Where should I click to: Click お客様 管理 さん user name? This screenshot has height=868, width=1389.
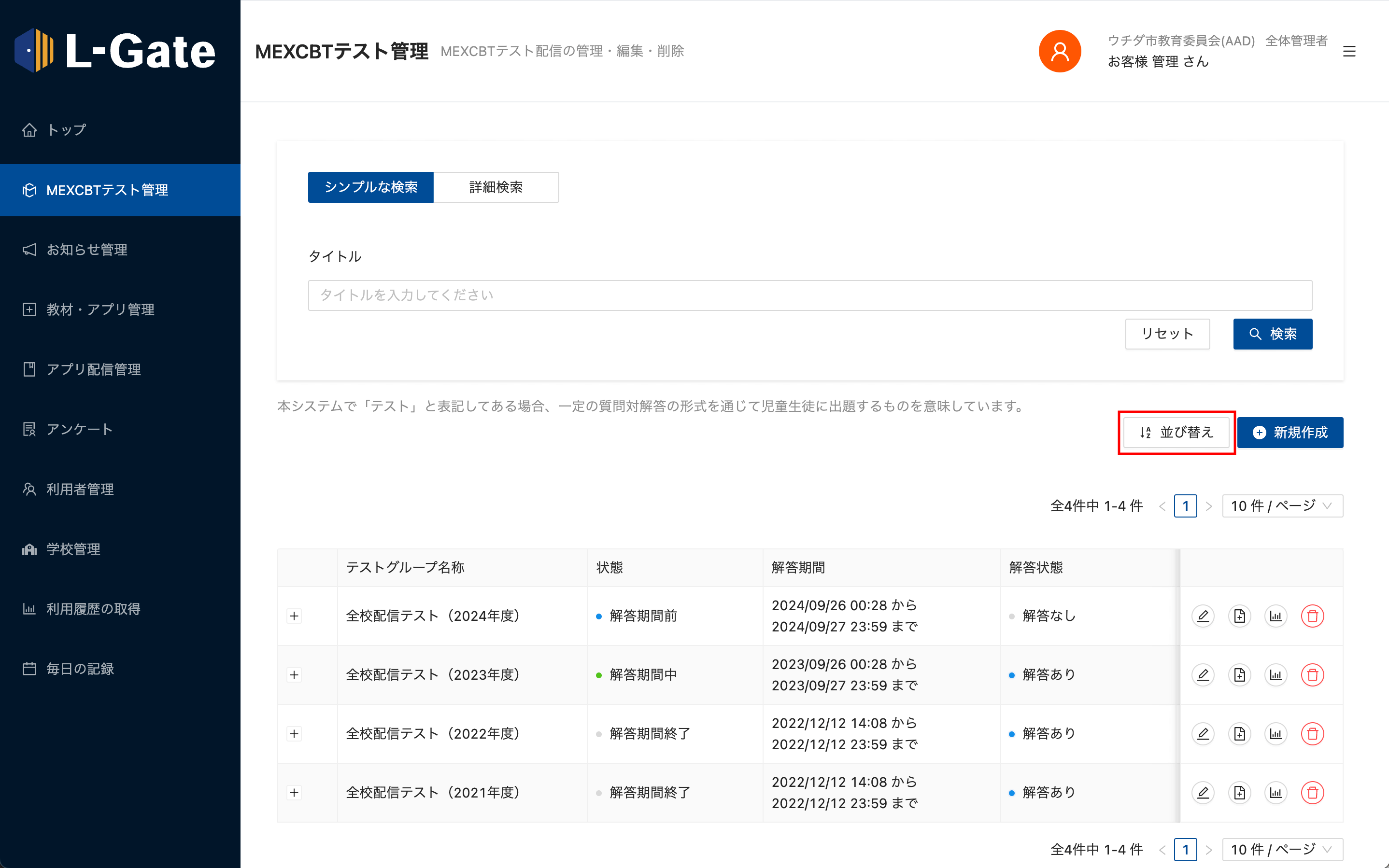(1158, 61)
